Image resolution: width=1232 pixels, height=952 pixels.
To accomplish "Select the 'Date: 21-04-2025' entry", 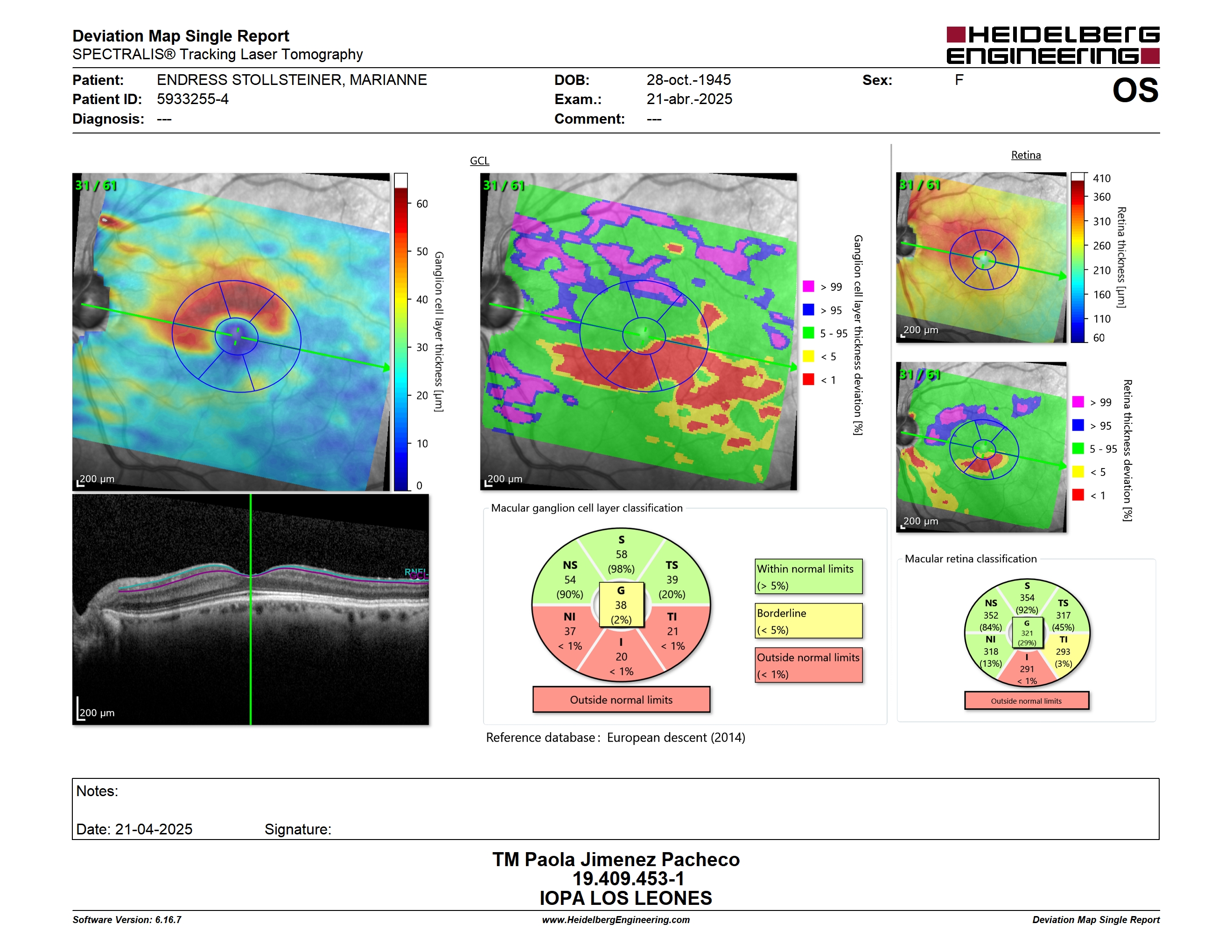I will coord(134,829).
